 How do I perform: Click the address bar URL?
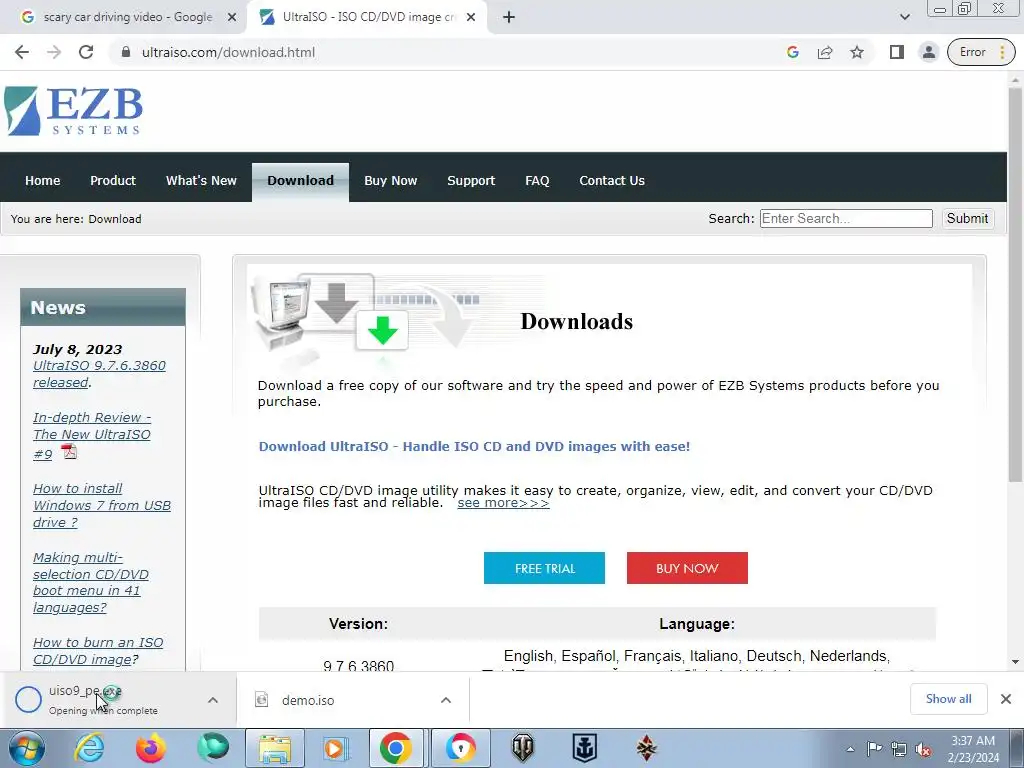click(x=228, y=52)
